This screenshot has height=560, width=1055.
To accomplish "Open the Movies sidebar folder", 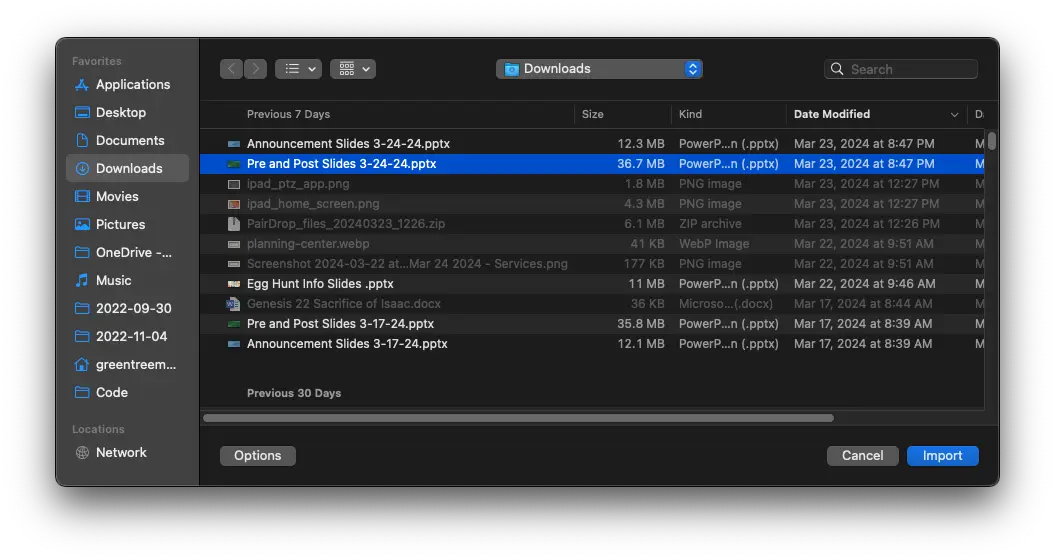I will click(117, 197).
